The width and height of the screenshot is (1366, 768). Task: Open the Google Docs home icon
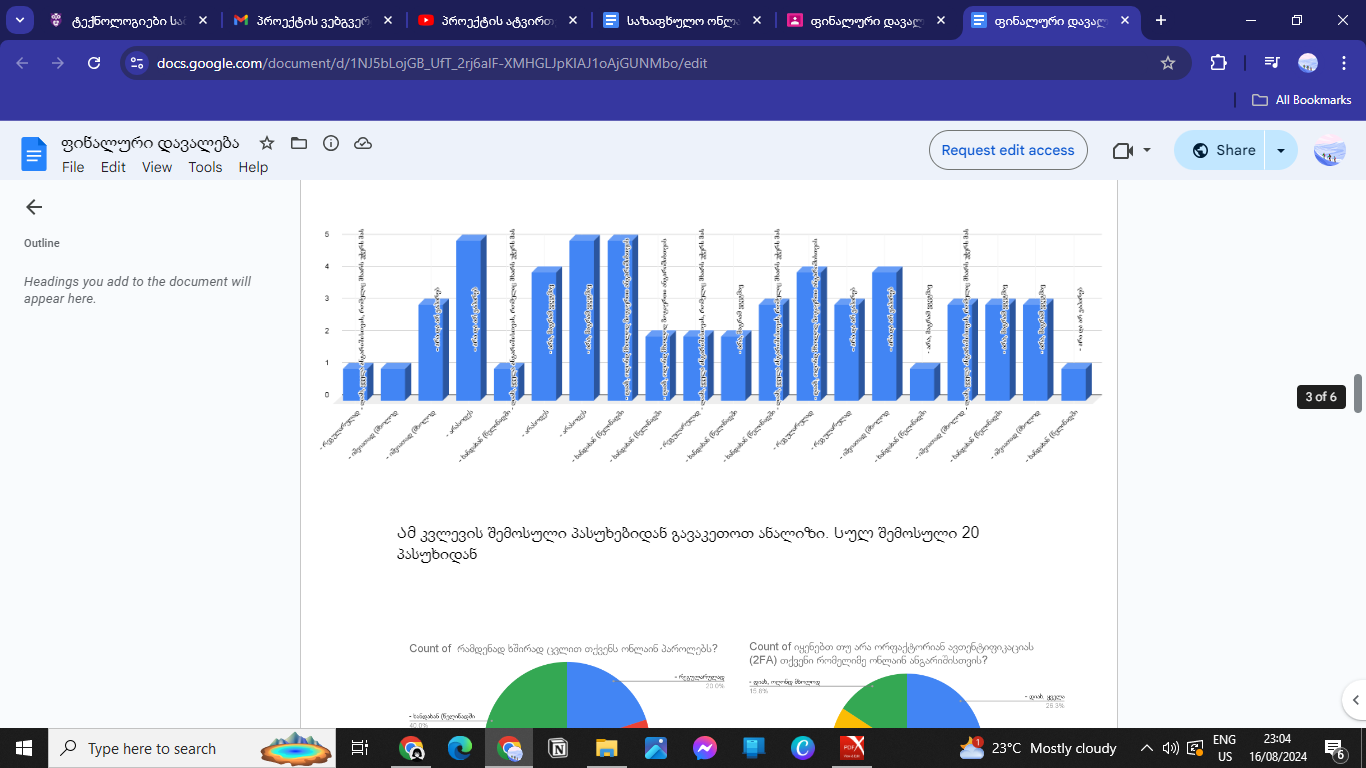click(34, 154)
